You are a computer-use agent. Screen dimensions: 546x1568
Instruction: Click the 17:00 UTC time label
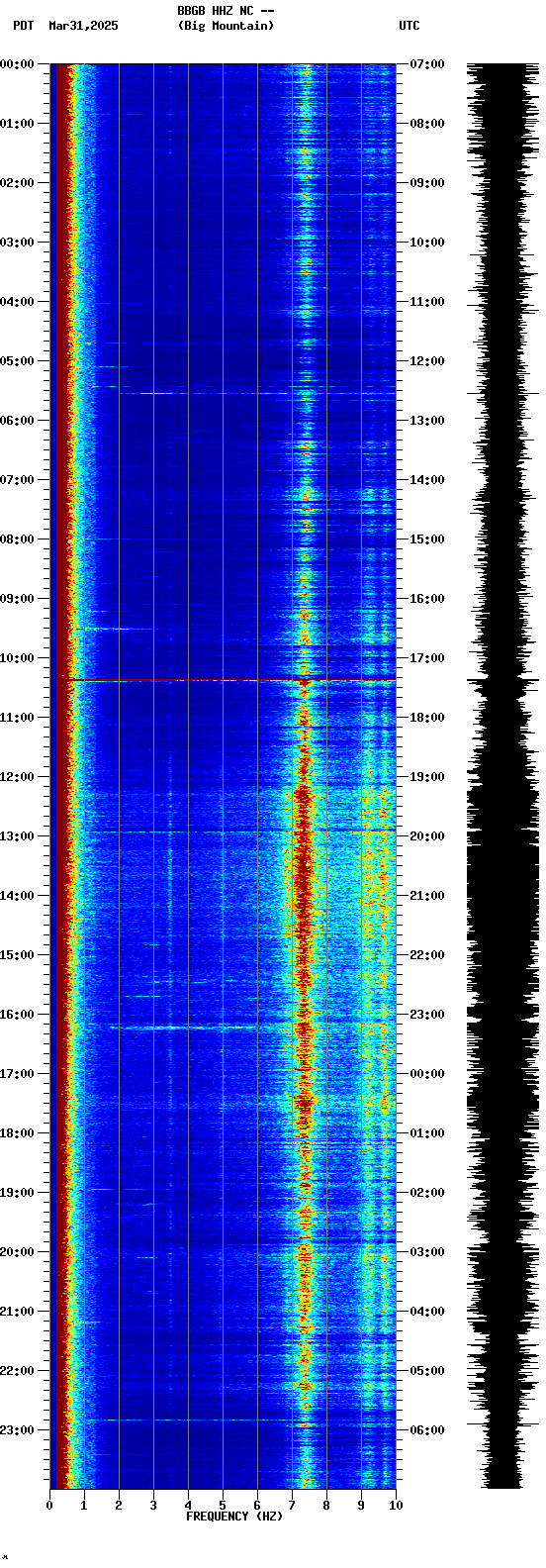click(427, 658)
